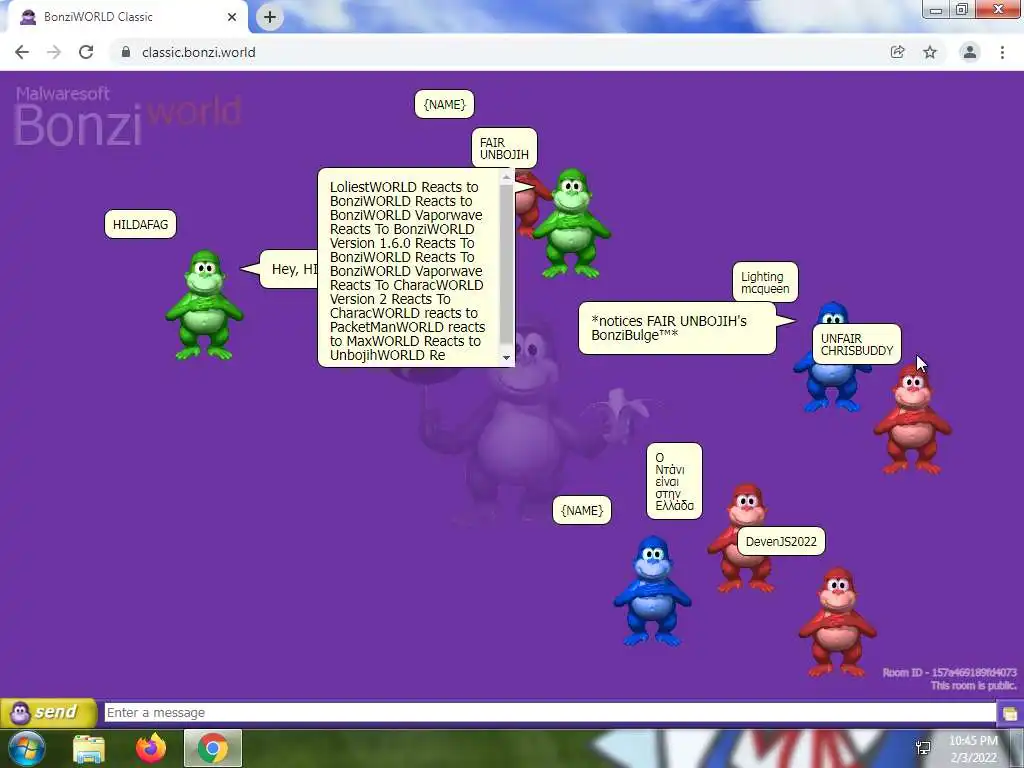Image resolution: width=1024 pixels, height=768 pixels.
Task: Open the Chrome profile icon
Action: (x=970, y=52)
